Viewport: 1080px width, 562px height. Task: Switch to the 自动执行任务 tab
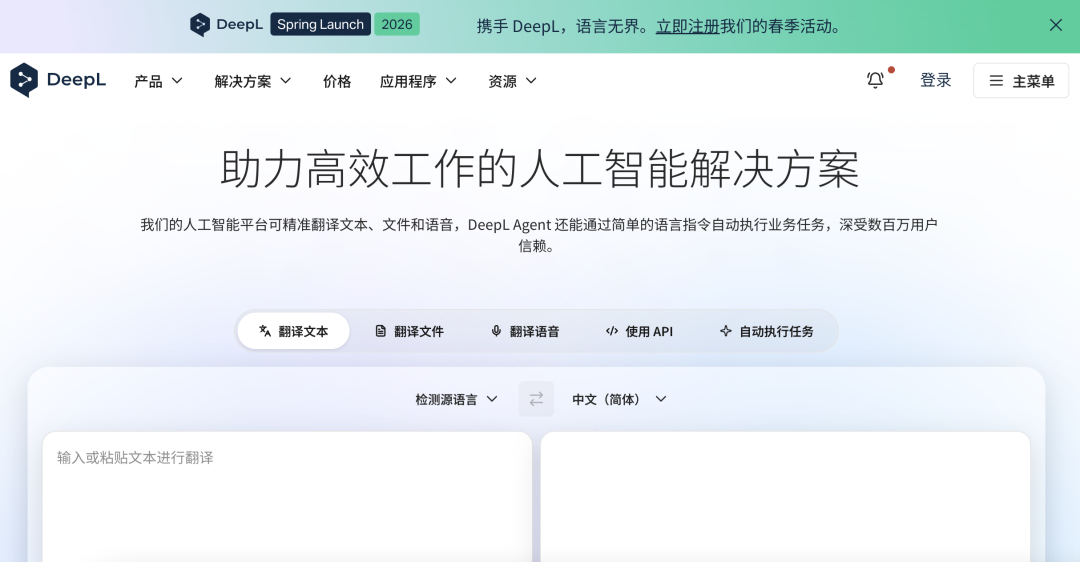click(x=766, y=331)
